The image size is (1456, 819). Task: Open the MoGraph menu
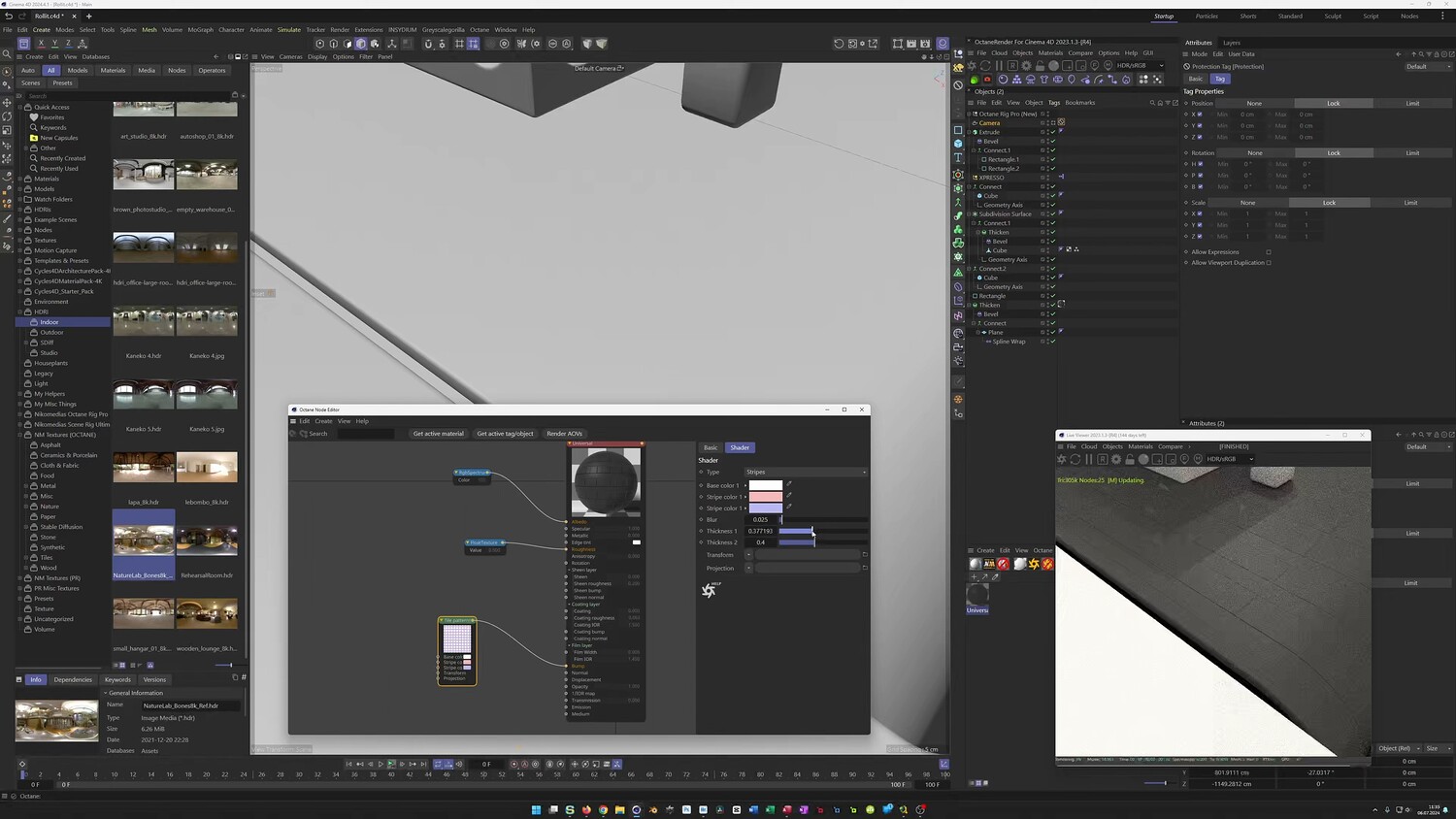[x=201, y=30]
